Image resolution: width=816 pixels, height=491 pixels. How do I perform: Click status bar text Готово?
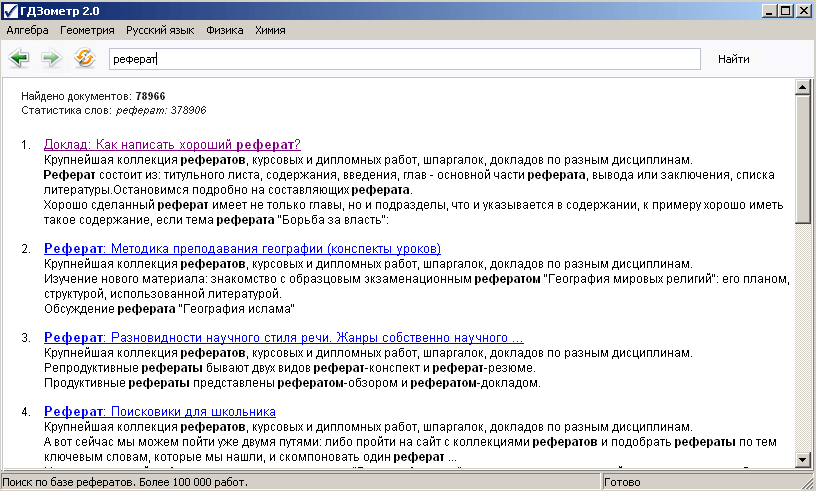[622, 482]
